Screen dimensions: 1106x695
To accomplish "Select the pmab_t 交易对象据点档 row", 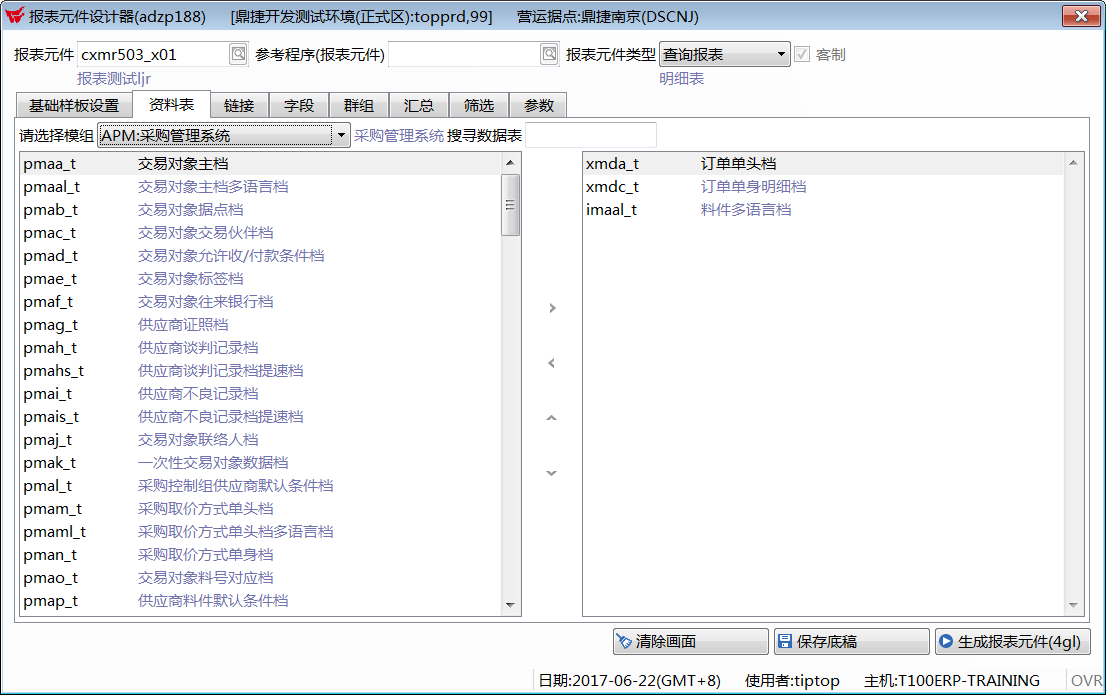I will (x=261, y=210).
